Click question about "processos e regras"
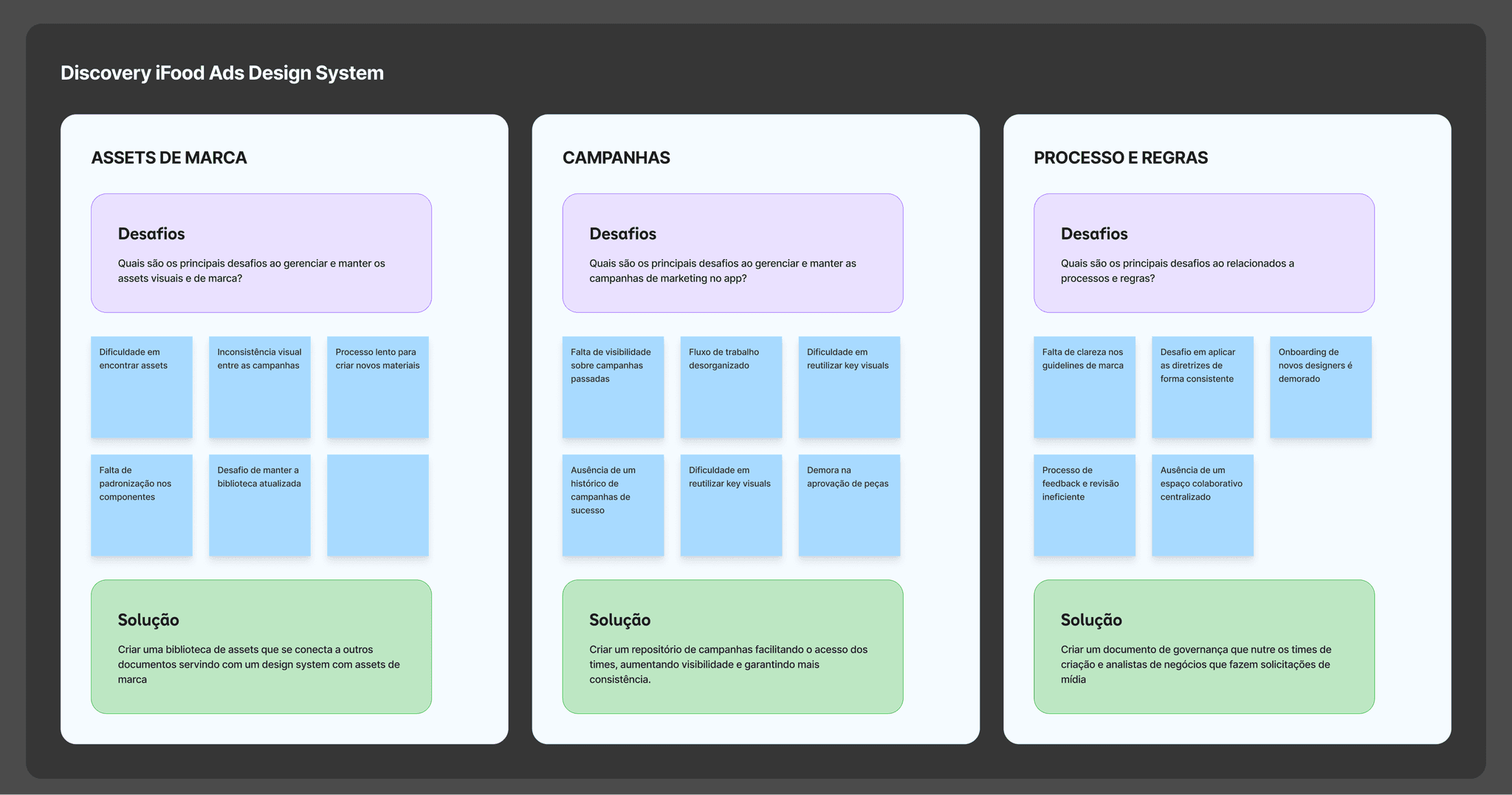Viewport: 1512px width, 795px height. (1178, 271)
